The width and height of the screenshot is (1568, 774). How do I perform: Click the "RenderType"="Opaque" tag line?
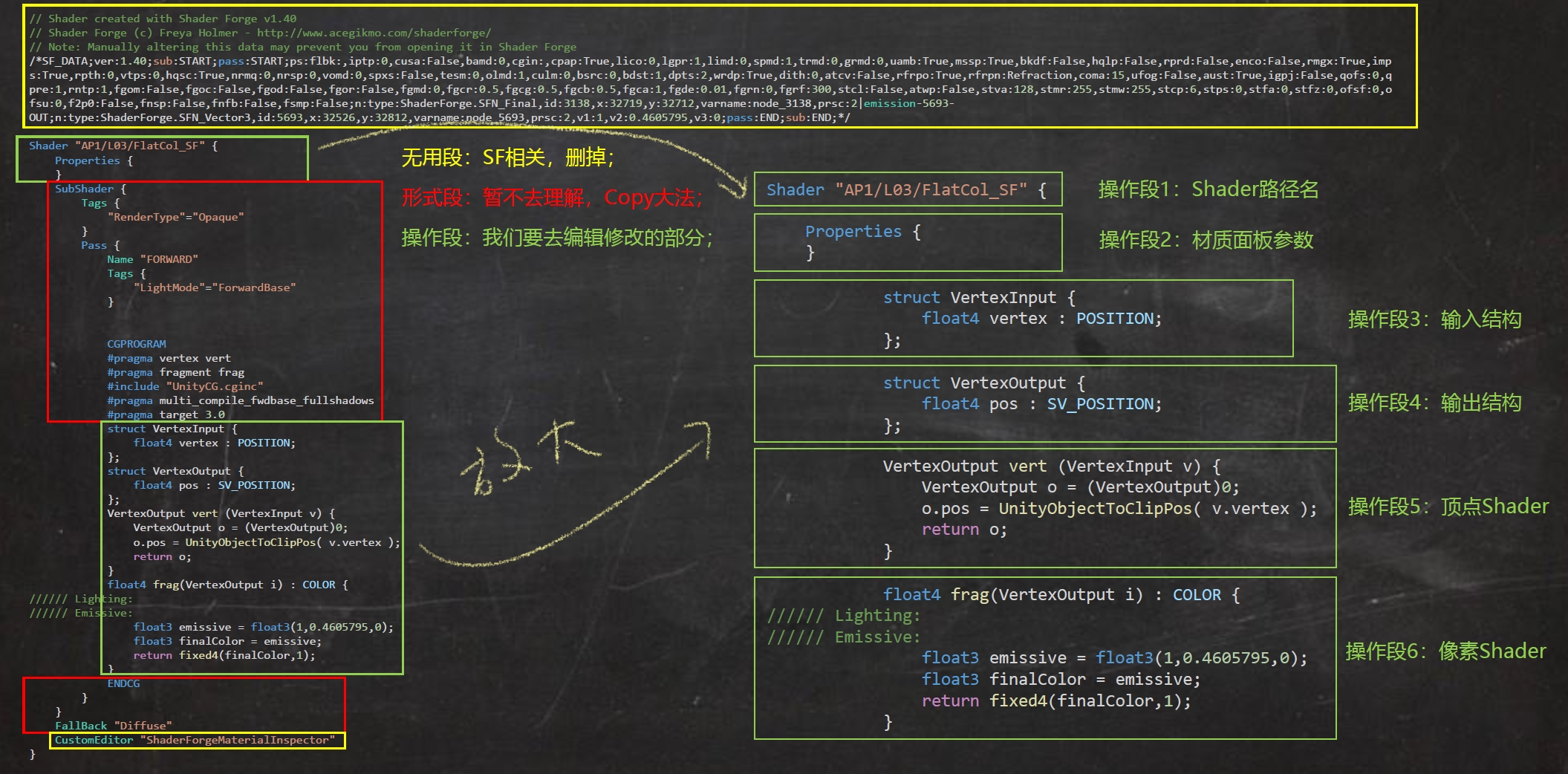pos(175,217)
